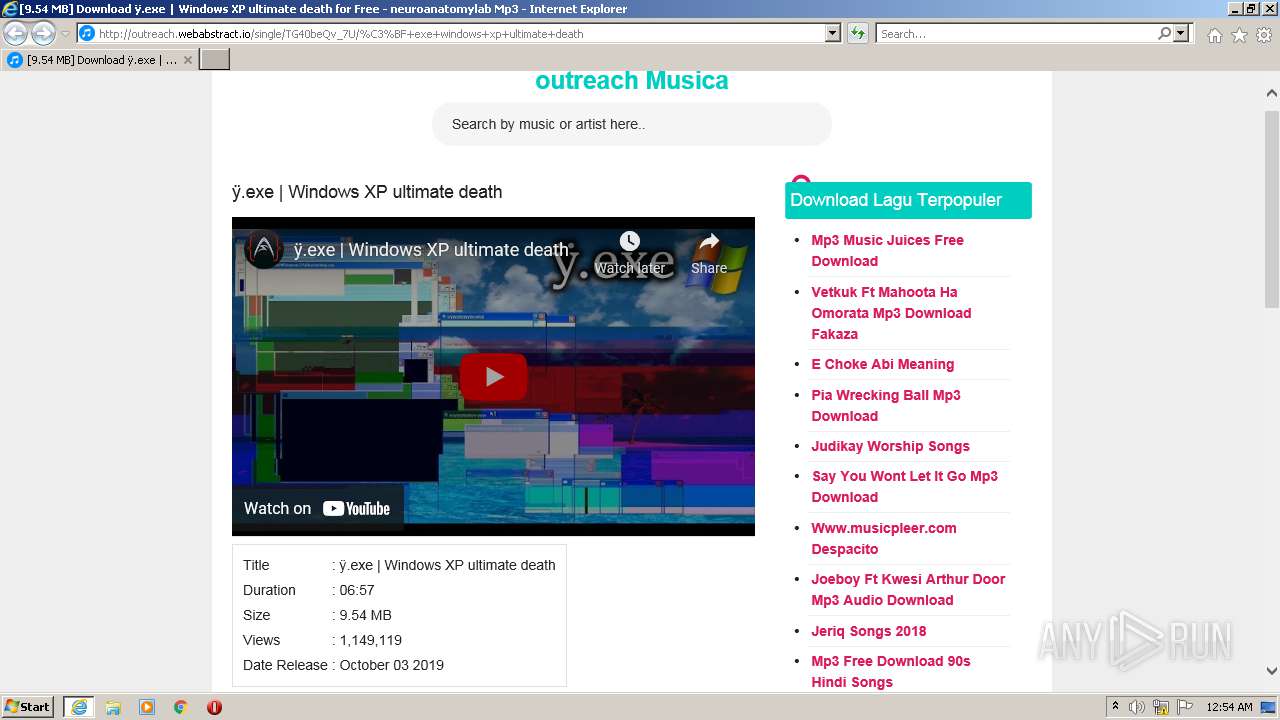
Task: Go forward with the browser Forward arrow
Action: pos(43,34)
